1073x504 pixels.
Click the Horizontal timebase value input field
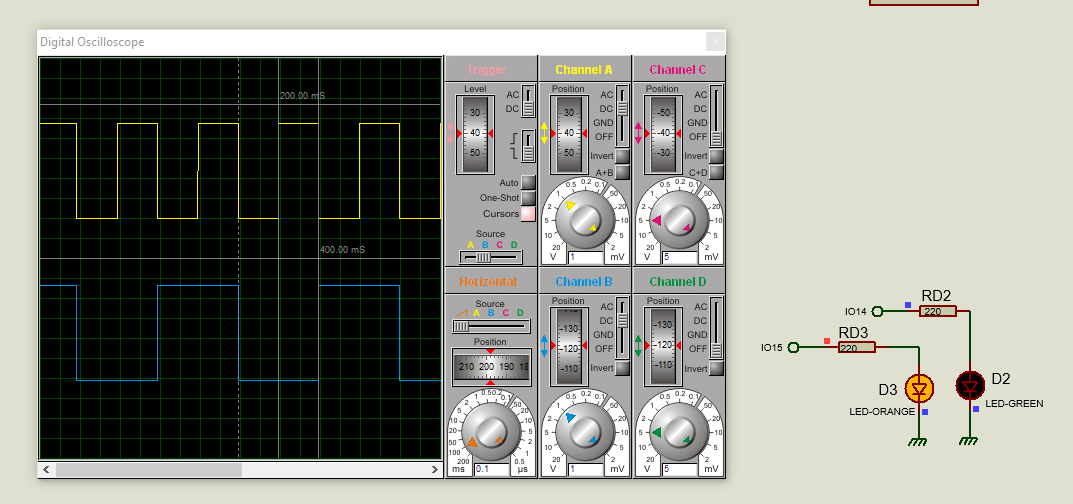pos(490,468)
